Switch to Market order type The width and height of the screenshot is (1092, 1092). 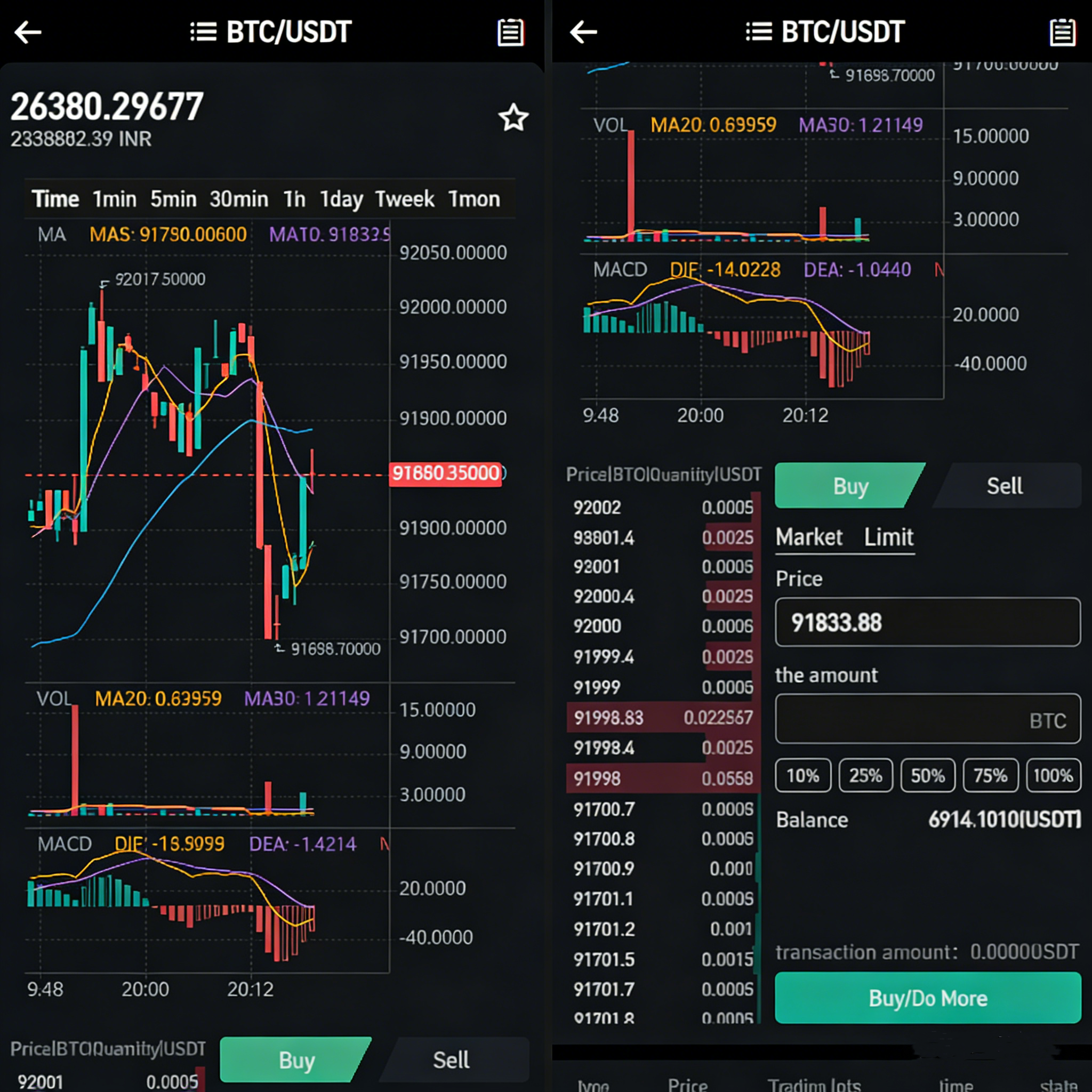tap(809, 537)
